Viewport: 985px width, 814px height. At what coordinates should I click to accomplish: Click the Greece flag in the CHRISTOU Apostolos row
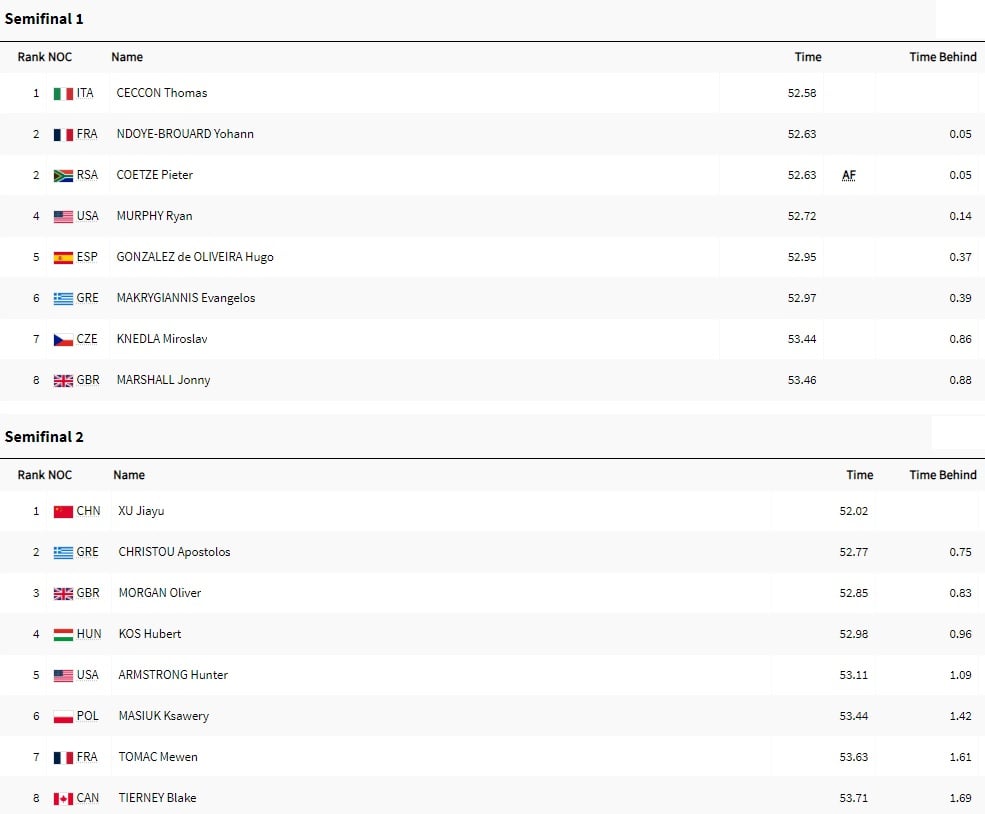63,553
